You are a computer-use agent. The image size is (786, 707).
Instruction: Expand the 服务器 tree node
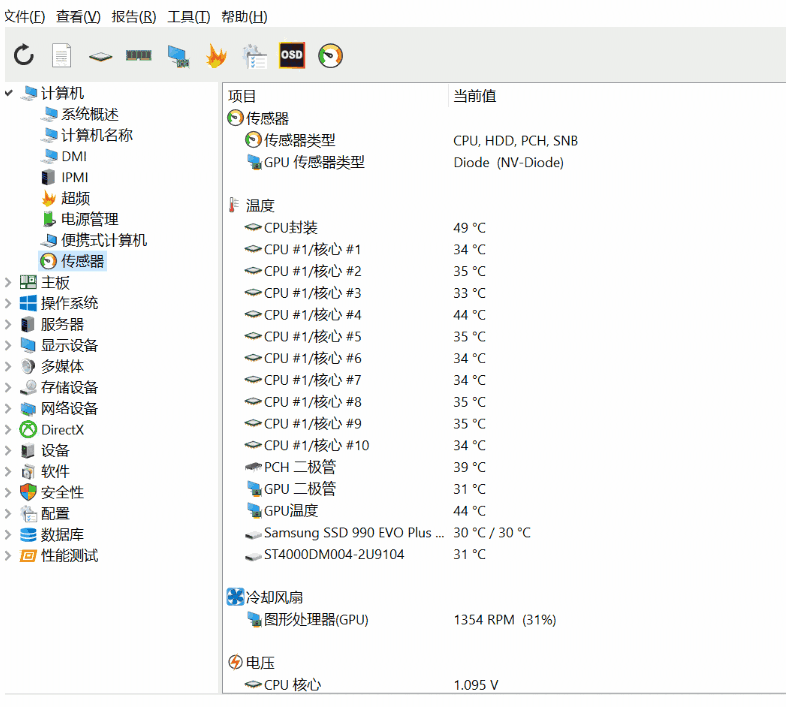point(9,324)
